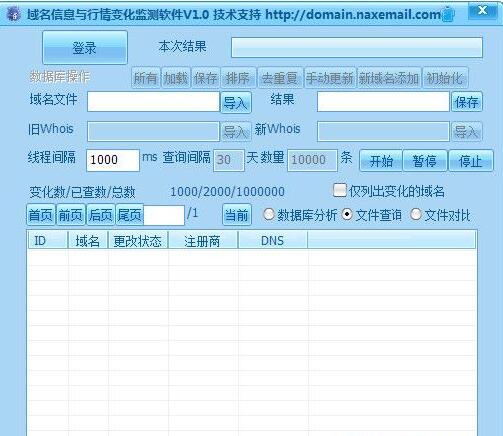The image size is (503, 436).
Task: Click the 登录 login button
Action: pos(85,48)
